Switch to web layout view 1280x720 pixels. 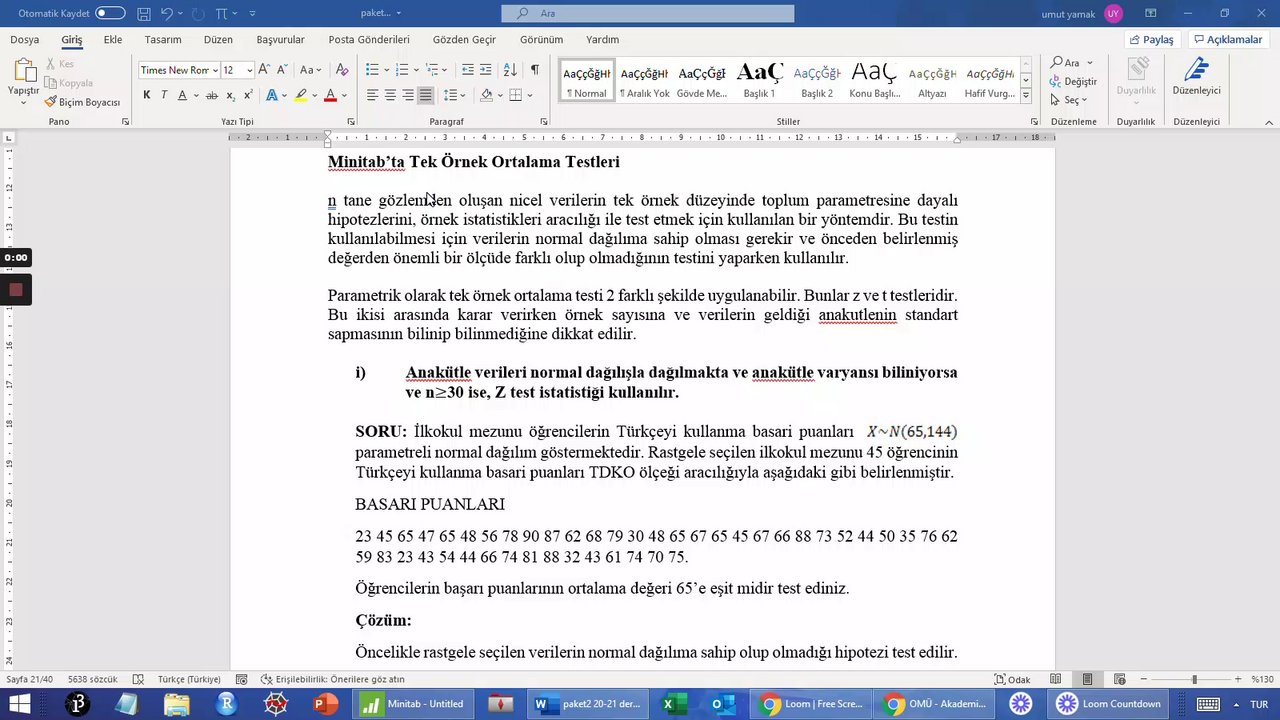[1118, 679]
